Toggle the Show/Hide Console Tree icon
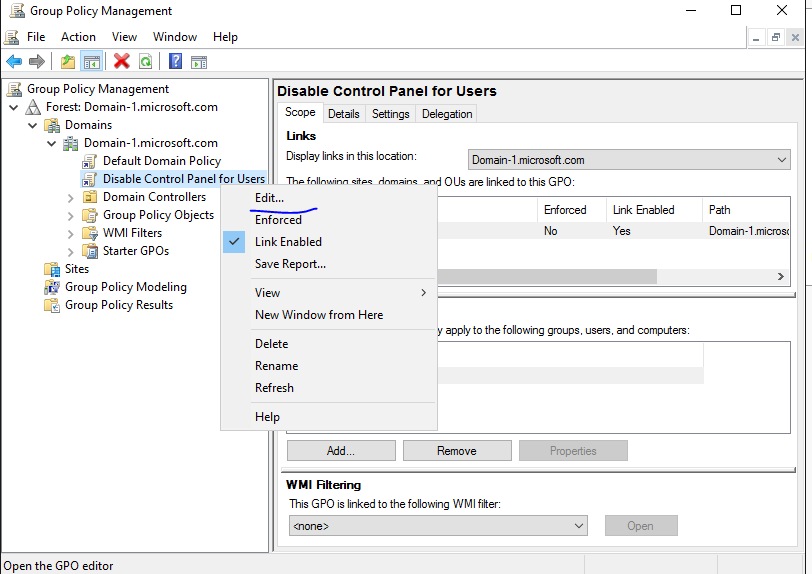Viewport: 812px width, 574px height. (x=92, y=62)
